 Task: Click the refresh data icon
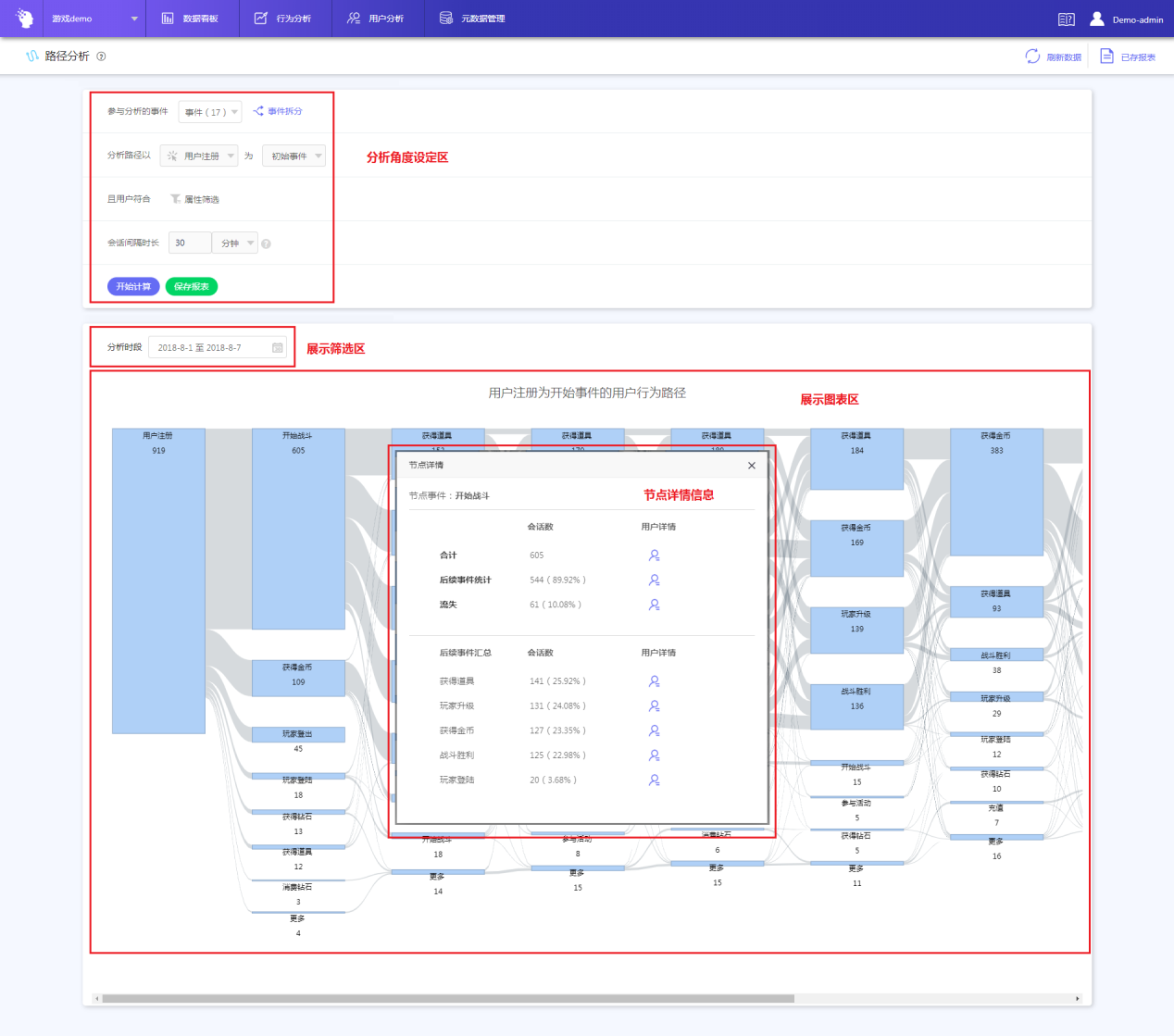1032,56
